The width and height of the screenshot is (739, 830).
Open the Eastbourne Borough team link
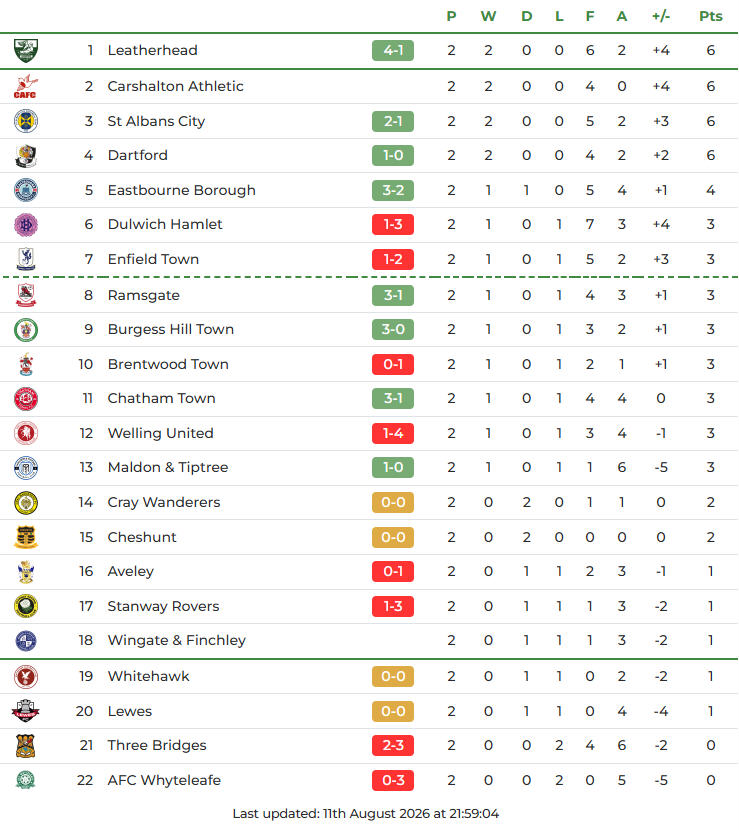coord(182,190)
